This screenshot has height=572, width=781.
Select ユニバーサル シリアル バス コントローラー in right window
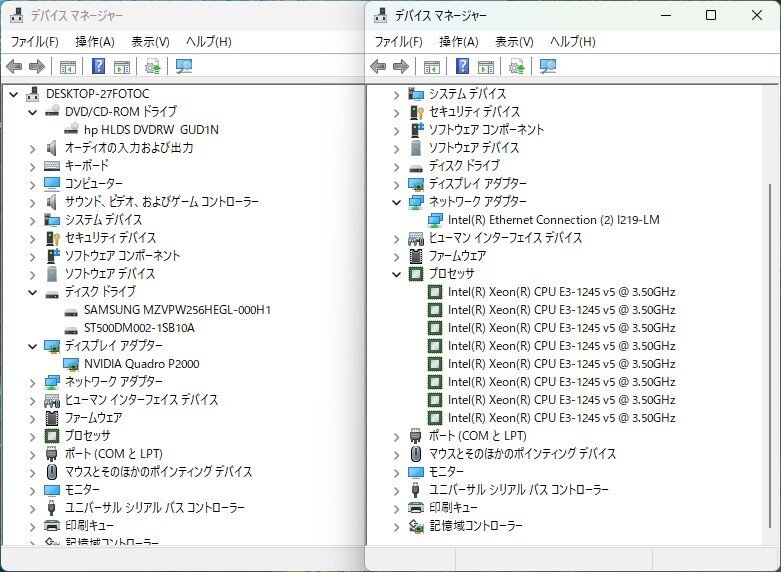tap(519, 490)
